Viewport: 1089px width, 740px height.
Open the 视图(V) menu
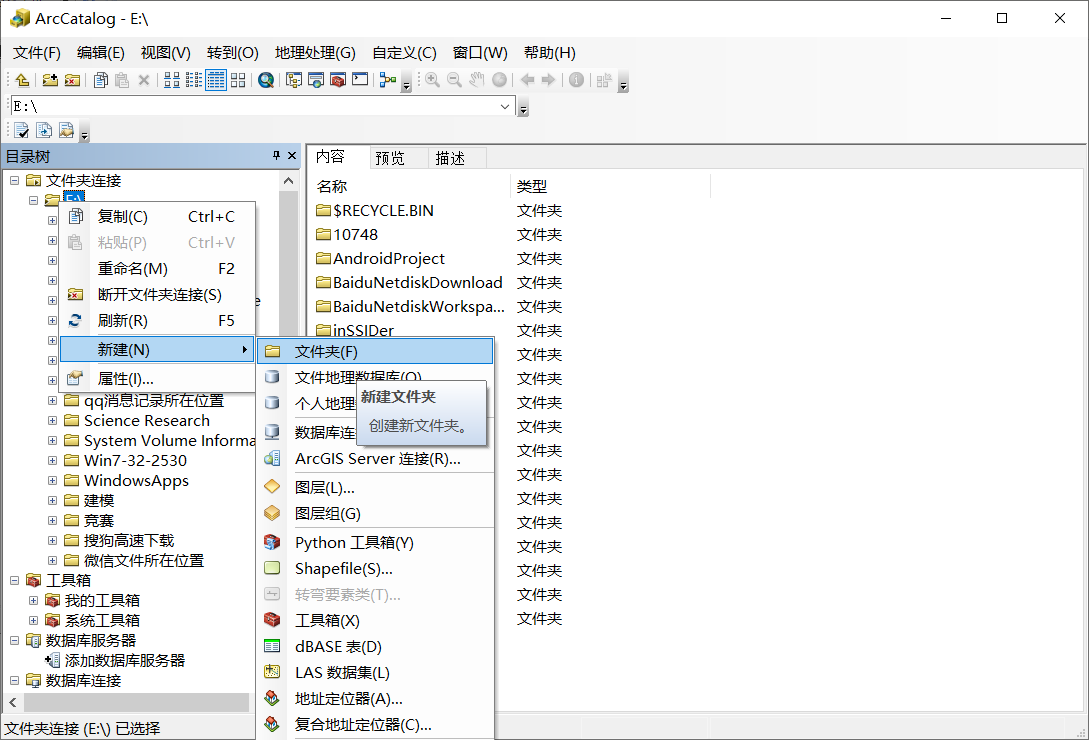click(x=165, y=53)
